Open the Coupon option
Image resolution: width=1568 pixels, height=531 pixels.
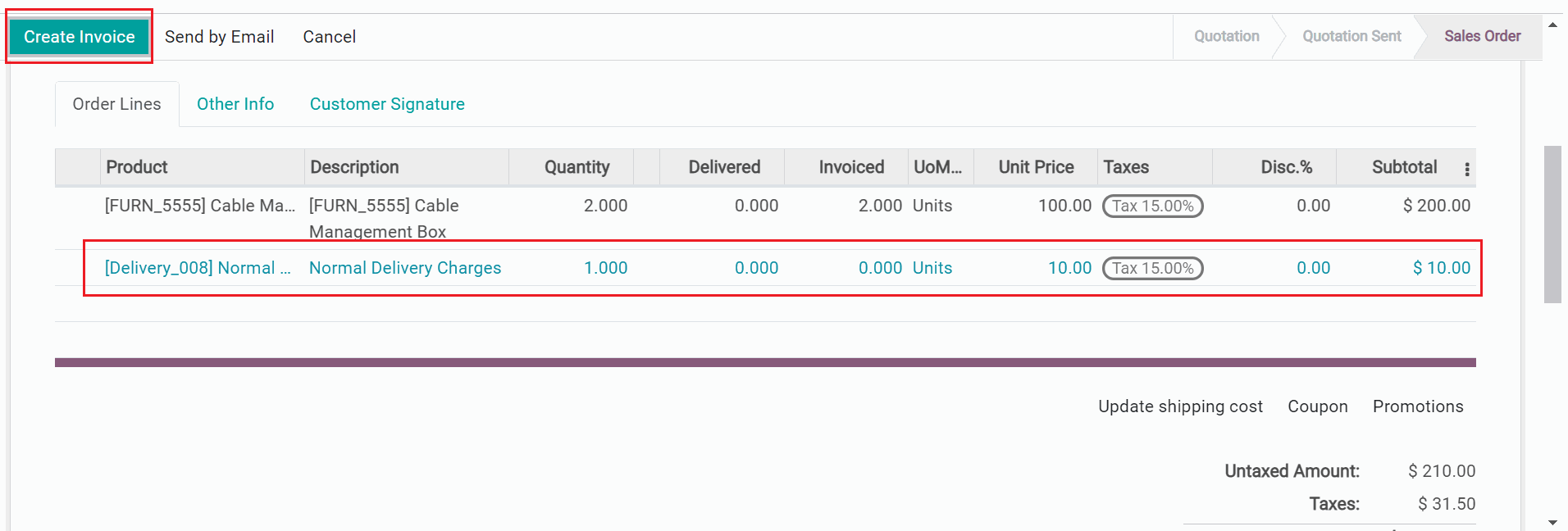click(1317, 406)
